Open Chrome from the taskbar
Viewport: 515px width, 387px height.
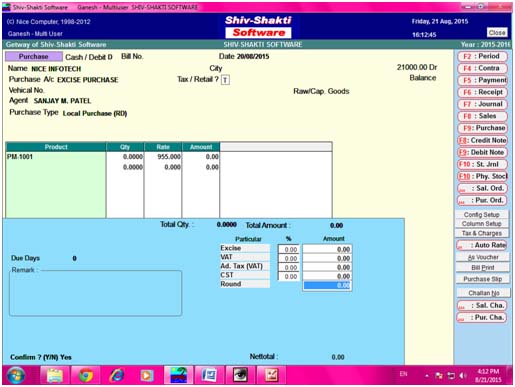tap(86, 375)
